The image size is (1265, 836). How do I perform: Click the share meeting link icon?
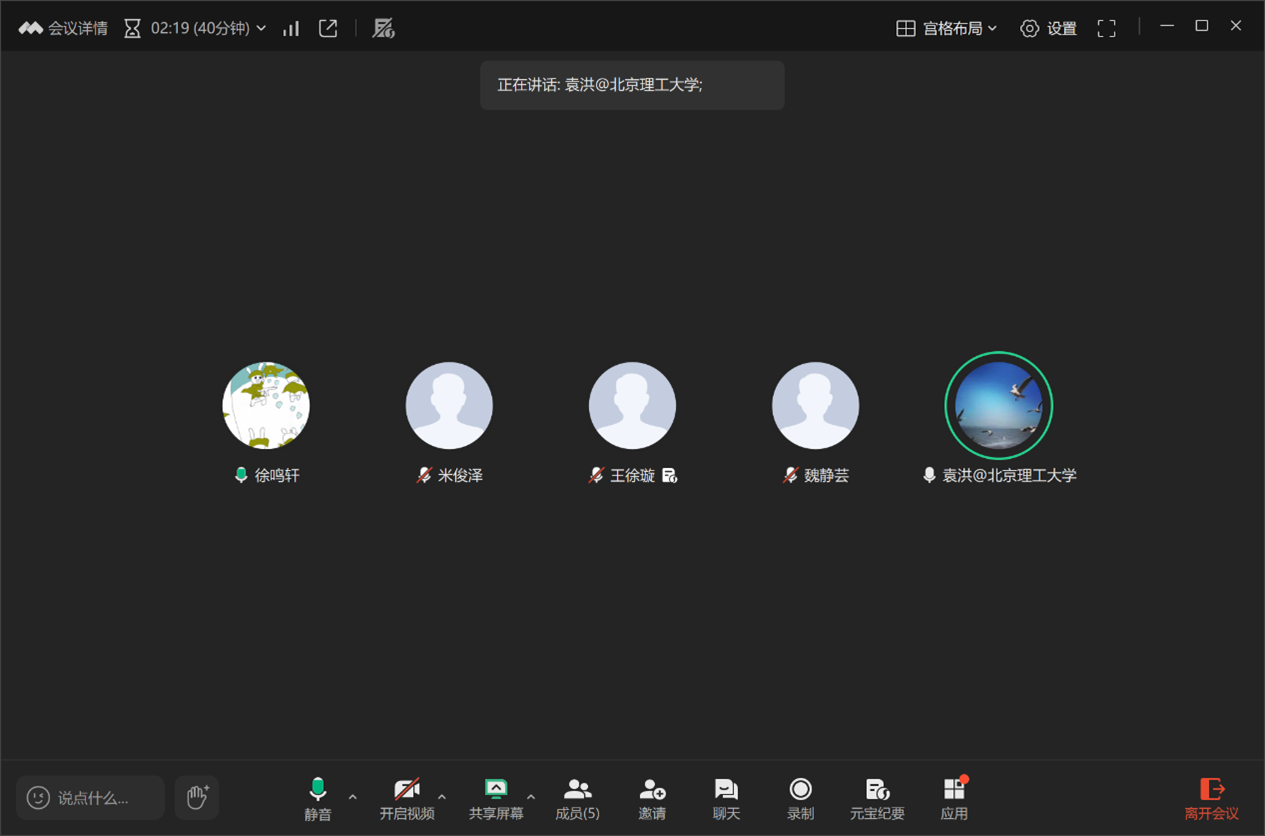pos(328,28)
